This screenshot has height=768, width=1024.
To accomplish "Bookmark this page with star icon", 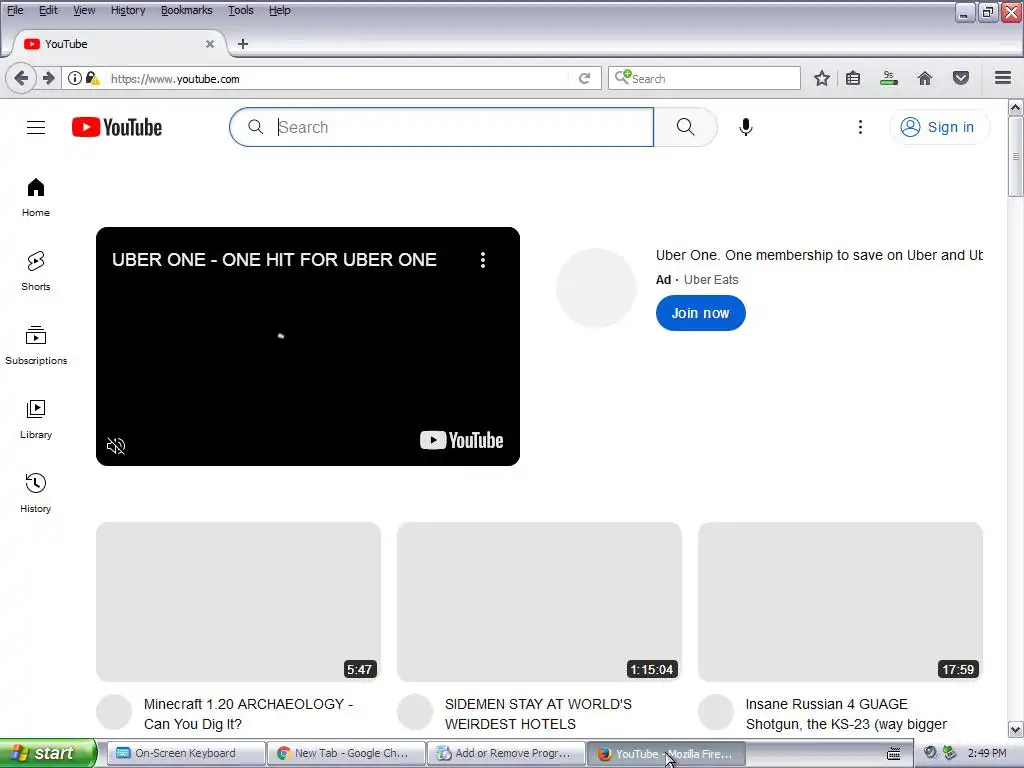I will click(822, 78).
